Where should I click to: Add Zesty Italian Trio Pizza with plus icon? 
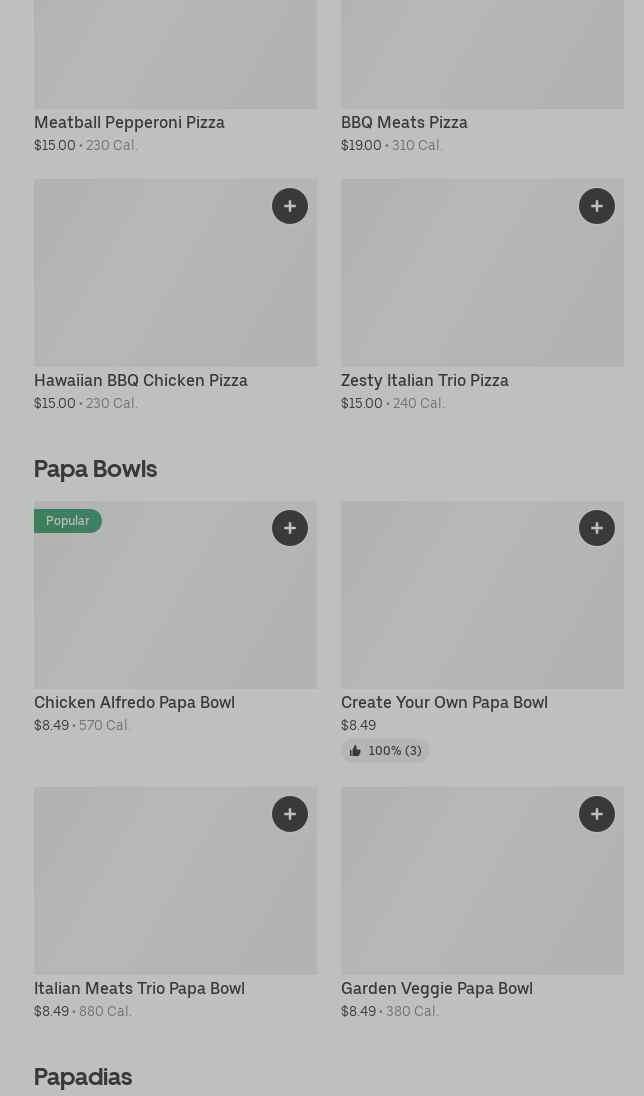(x=597, y=206)
